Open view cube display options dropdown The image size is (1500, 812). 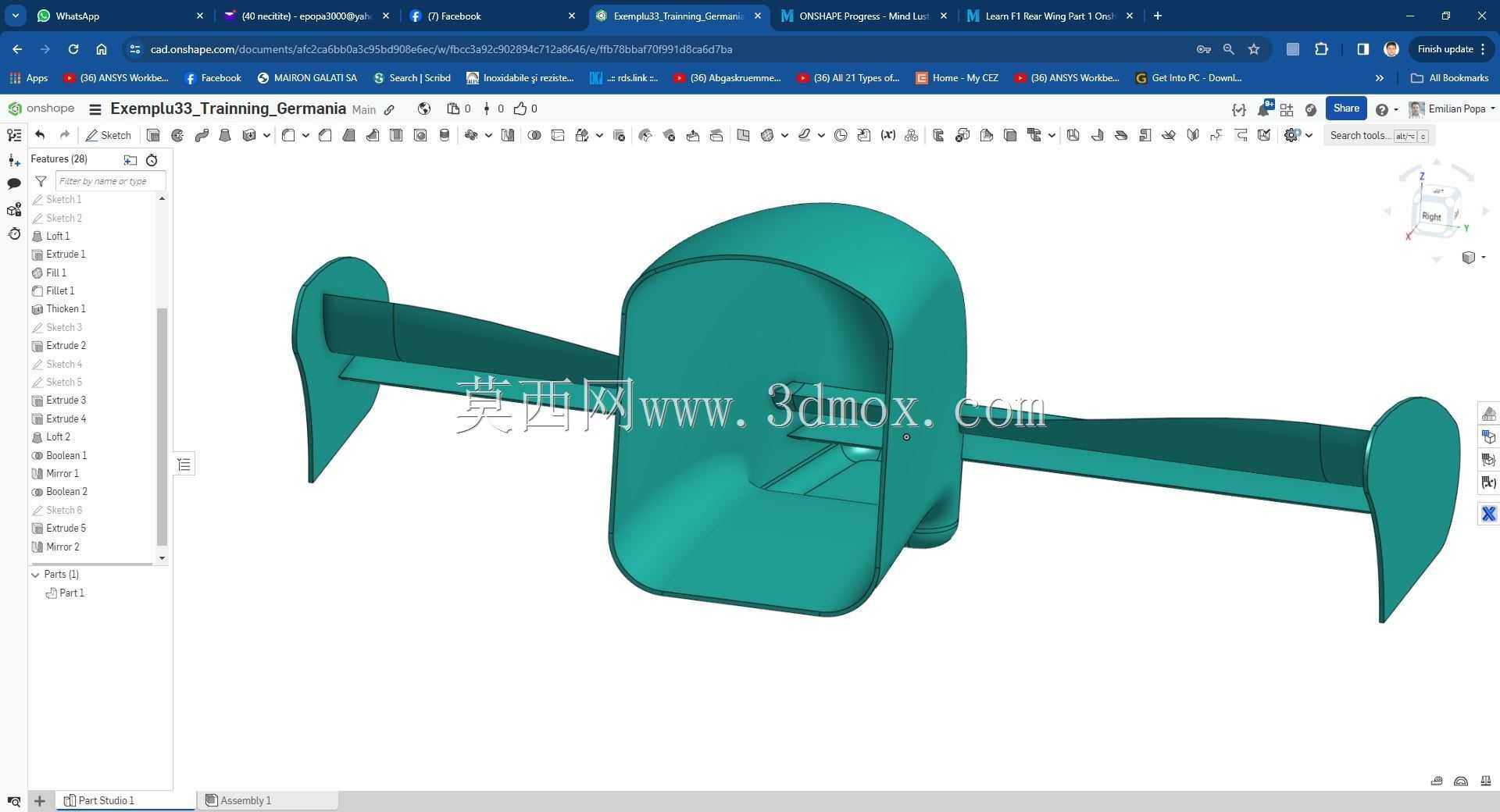click(1473, 257)
